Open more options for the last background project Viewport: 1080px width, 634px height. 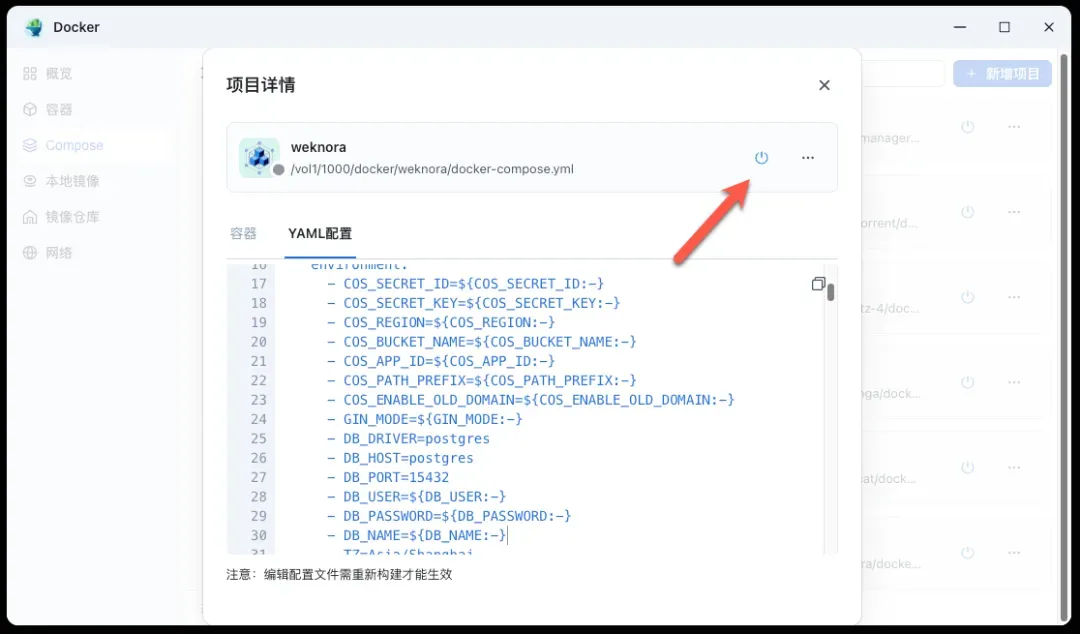point(1014,553)
